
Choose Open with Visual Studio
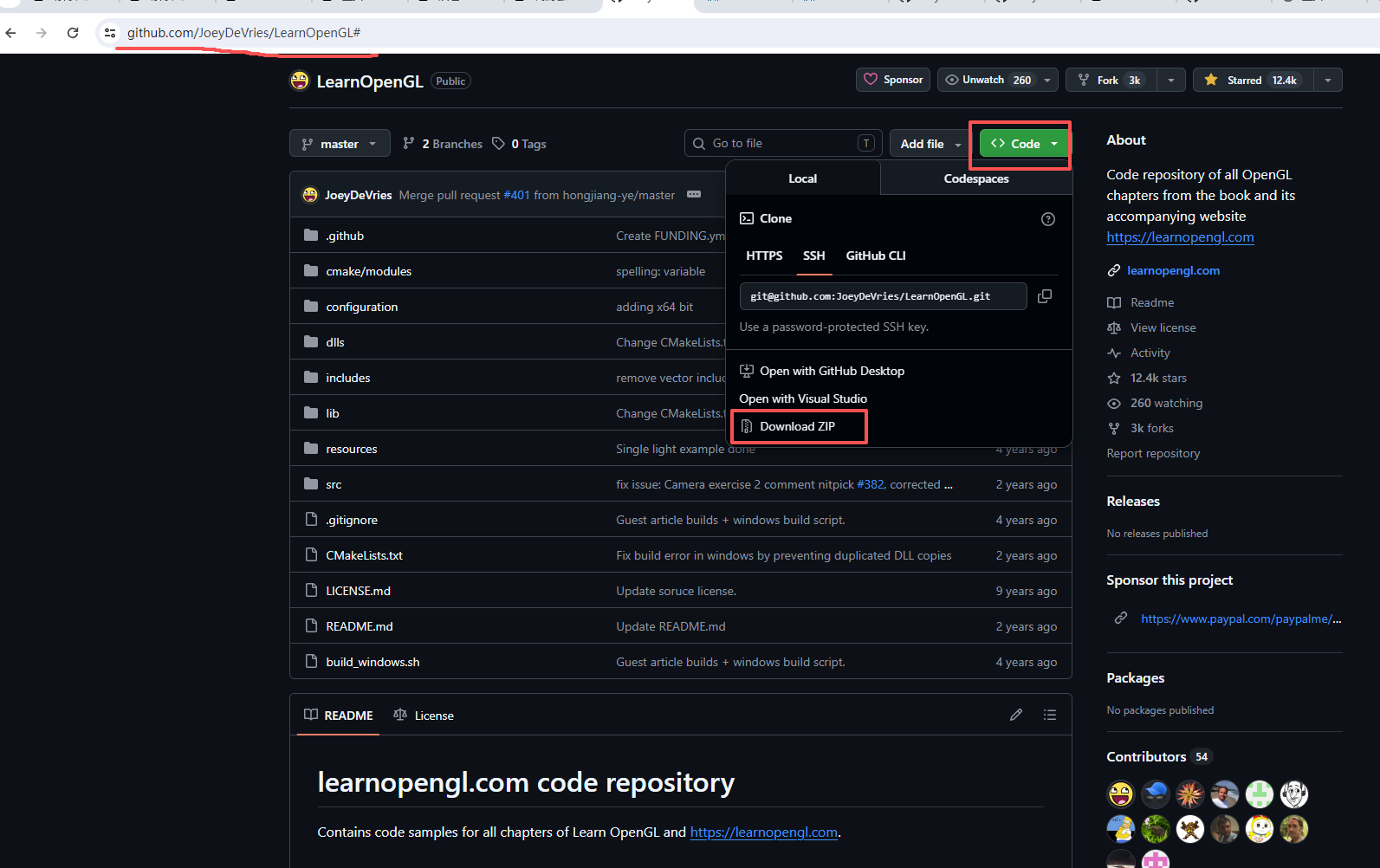click(803, 398)
